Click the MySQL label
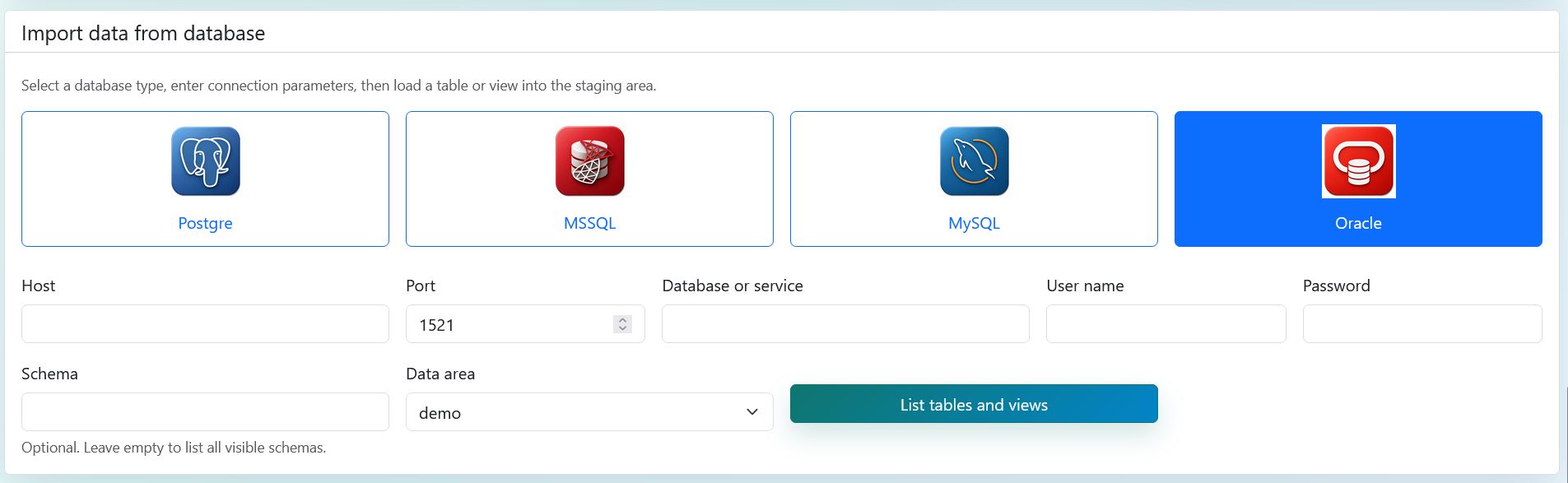1568x483 pixels. (974, 223)
